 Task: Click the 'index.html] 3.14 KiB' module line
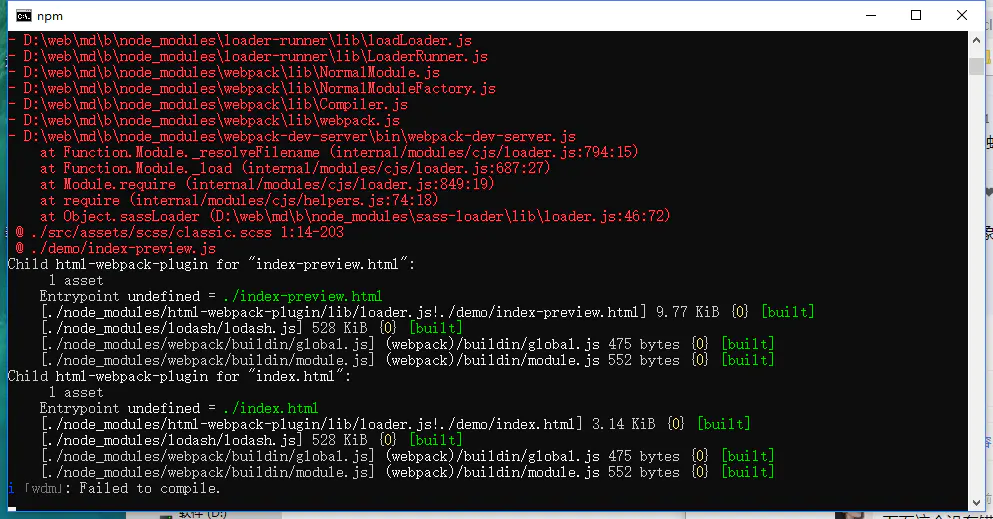(395, 424)
